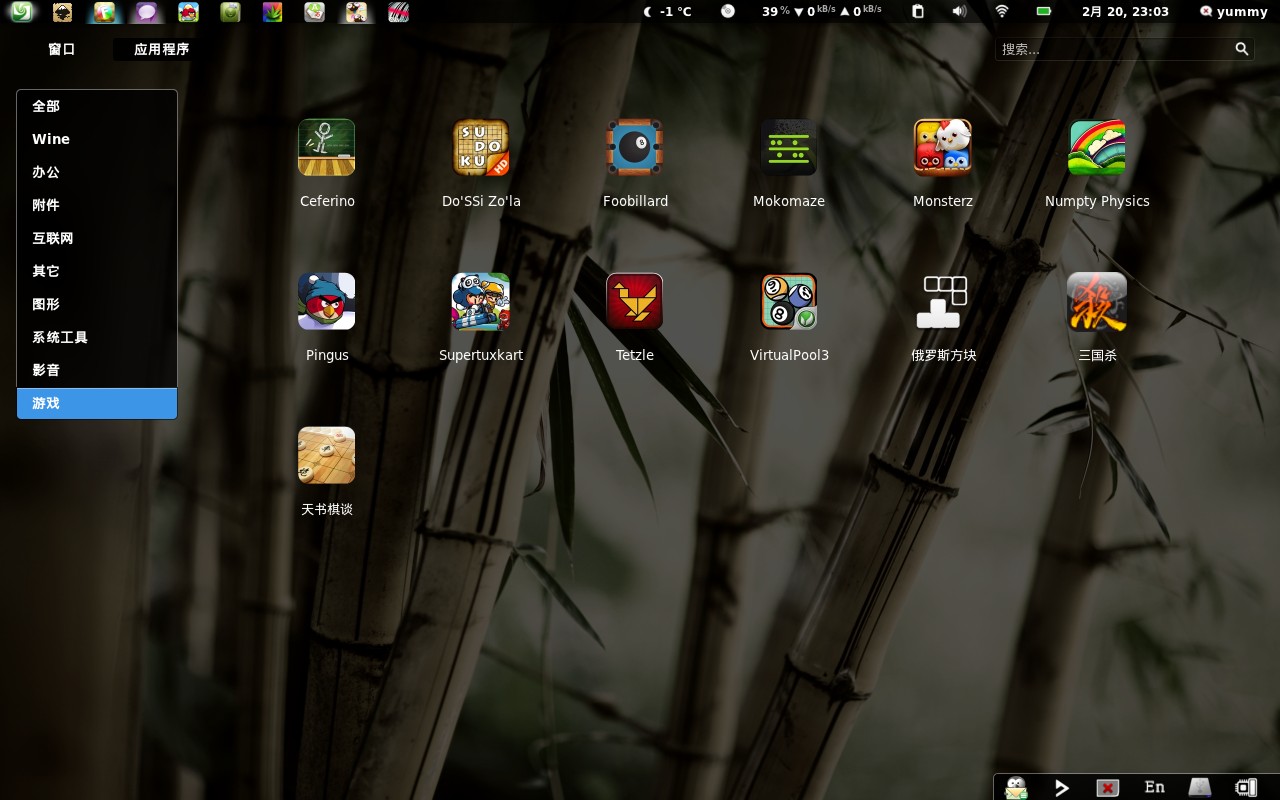The height and width of the screenshot is (800, 1280).
Task: Open the weather indicator showing -1 °C
Action: pos(667,12)
